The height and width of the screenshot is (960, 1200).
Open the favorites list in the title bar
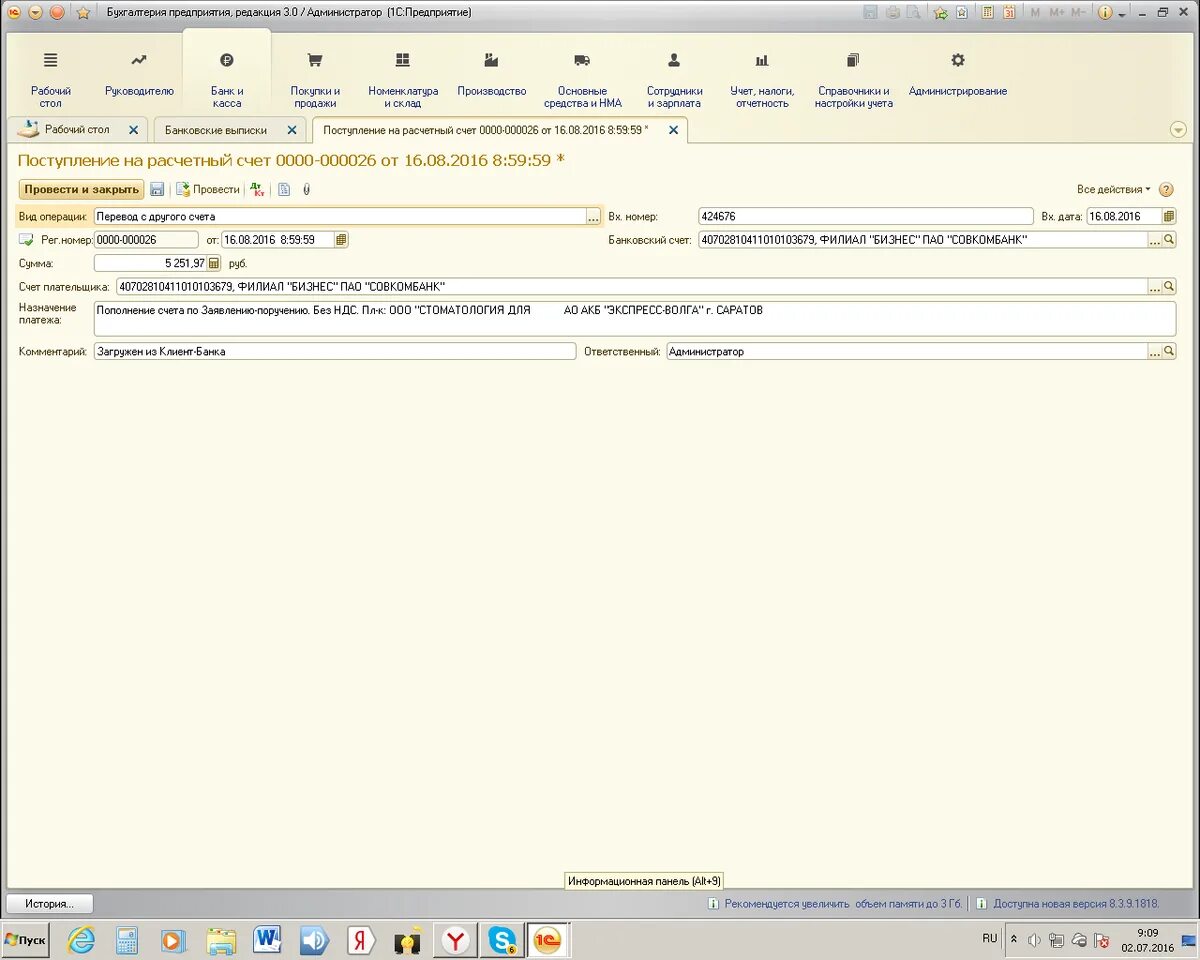pos(962,13)
